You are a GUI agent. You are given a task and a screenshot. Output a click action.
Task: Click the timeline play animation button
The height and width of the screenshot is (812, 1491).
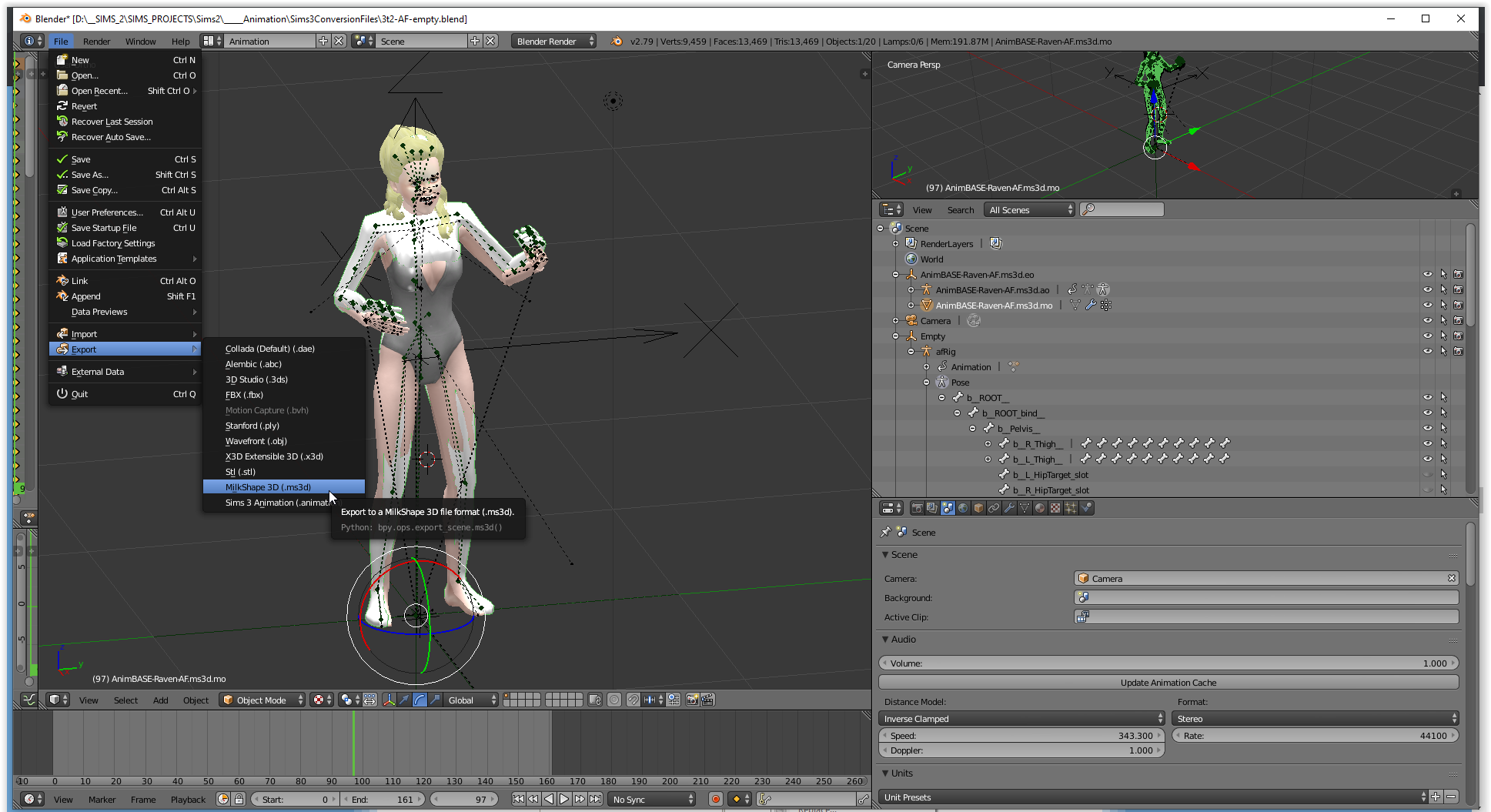pos(564,799)
